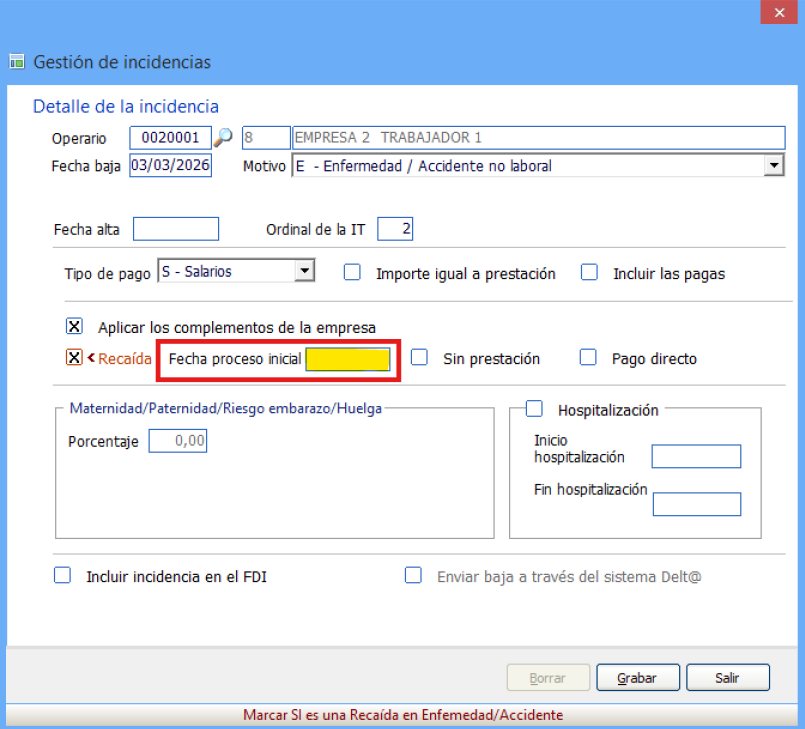The height and width of the screenshot is (729, 805).
Task: Enable the Sin prestación checkbox
Action: point(420,358)
